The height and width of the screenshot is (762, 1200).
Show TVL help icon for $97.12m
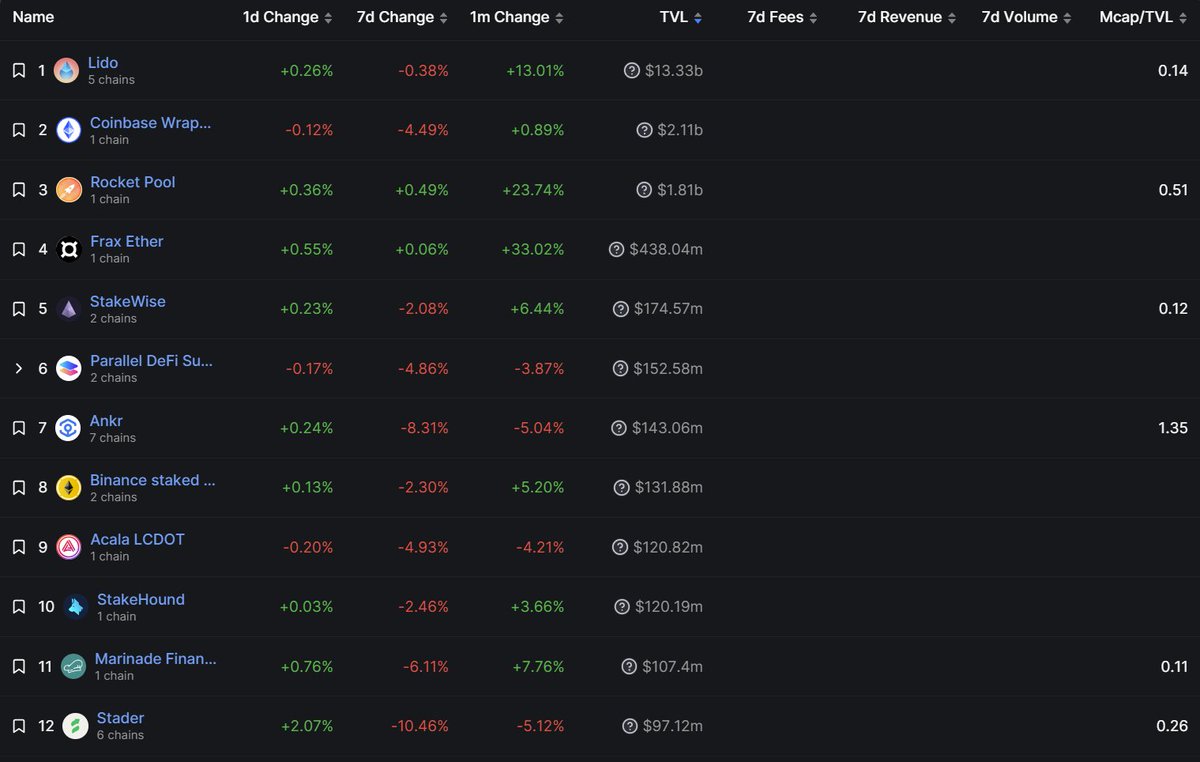tap(629, 726)
